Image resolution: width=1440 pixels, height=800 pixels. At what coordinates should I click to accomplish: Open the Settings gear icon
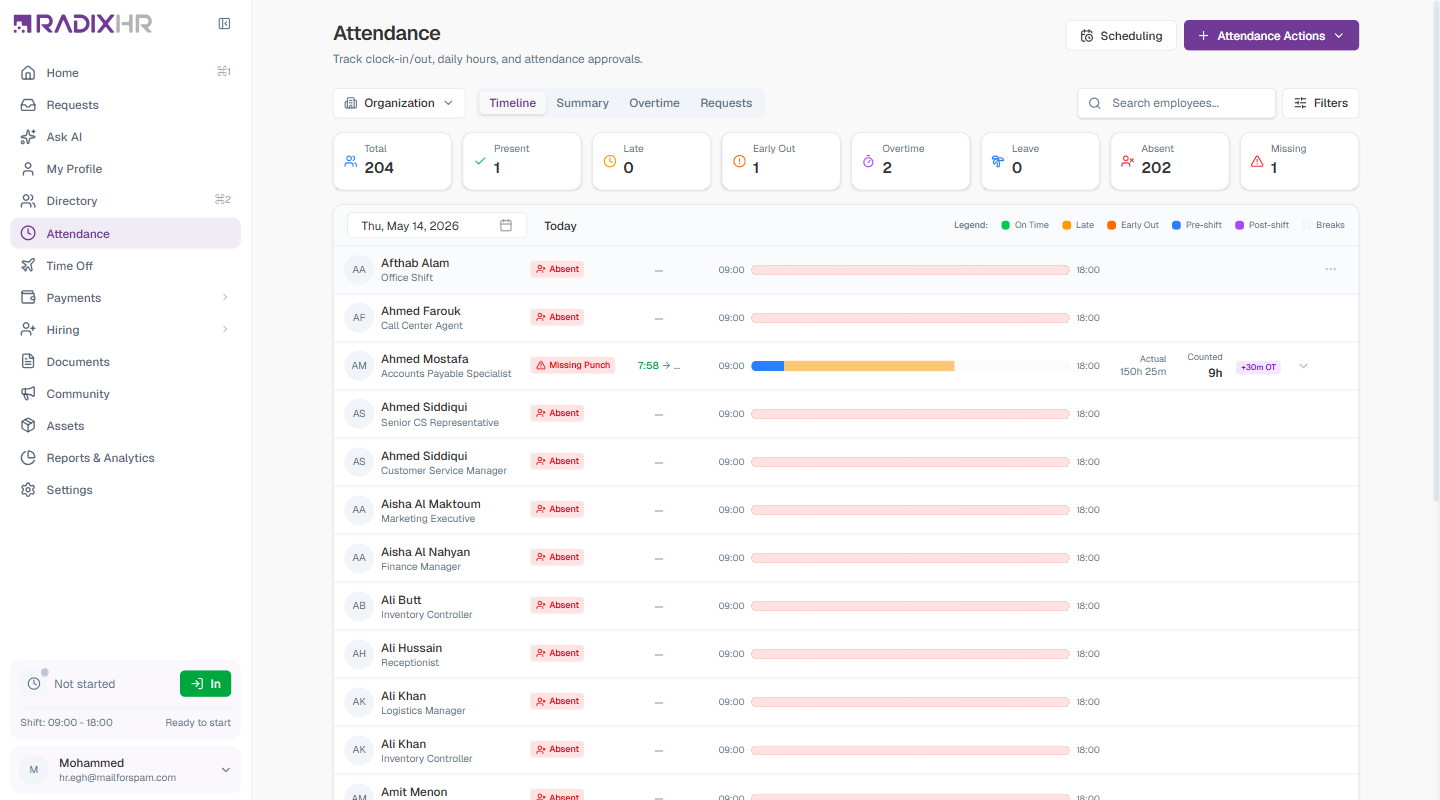28,490
